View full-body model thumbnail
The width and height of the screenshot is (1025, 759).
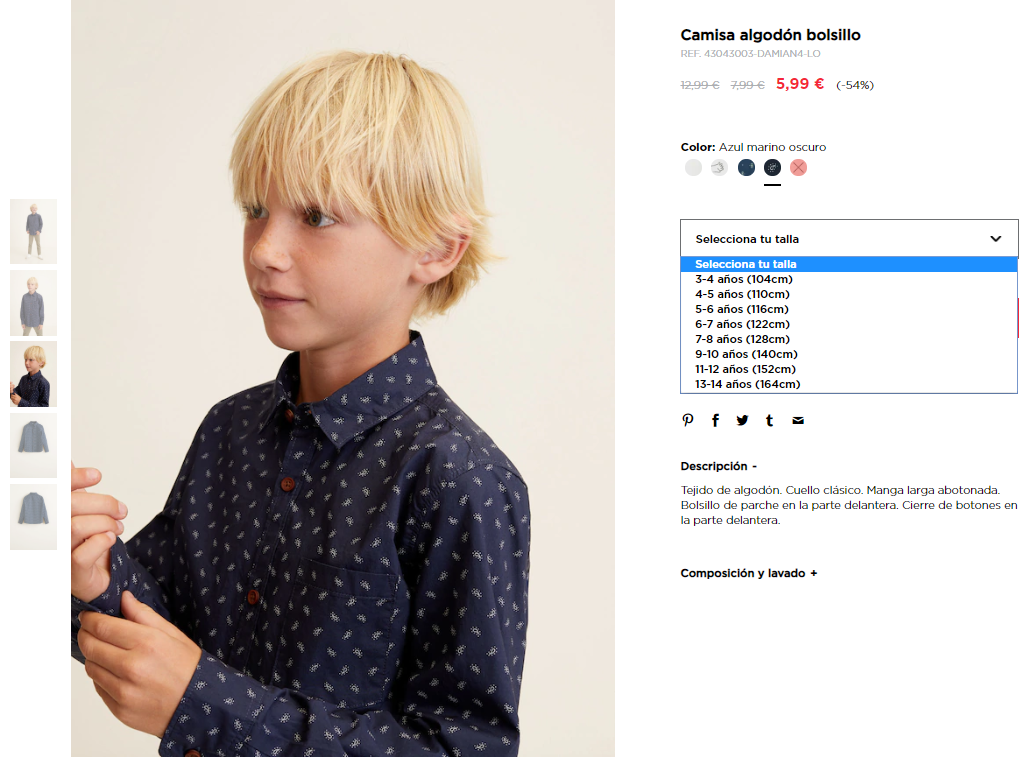33,231
